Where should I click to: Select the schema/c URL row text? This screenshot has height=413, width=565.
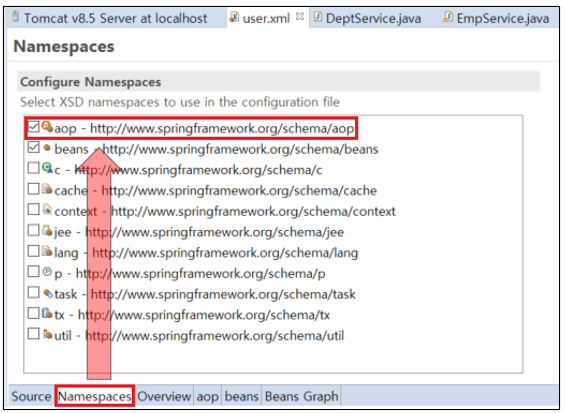[199, 170]
